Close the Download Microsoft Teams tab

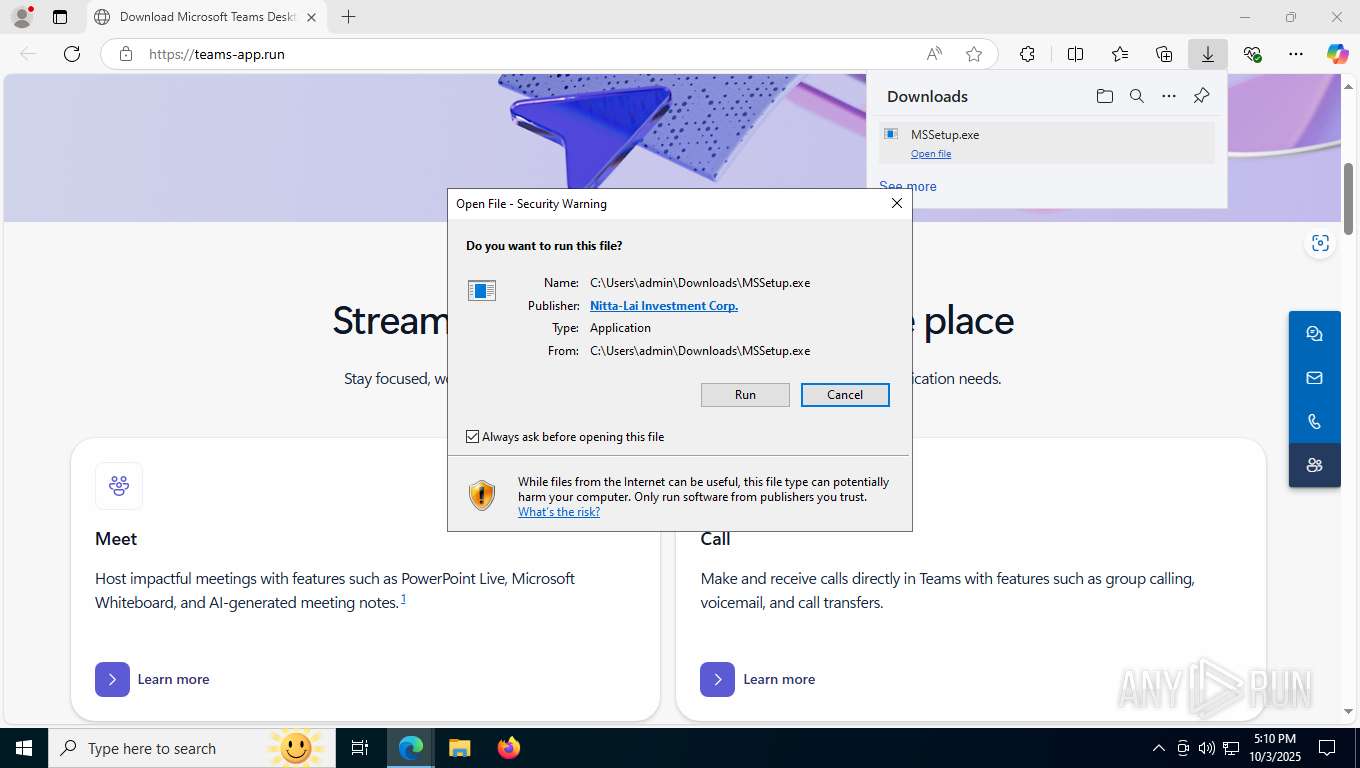(311, 17)
